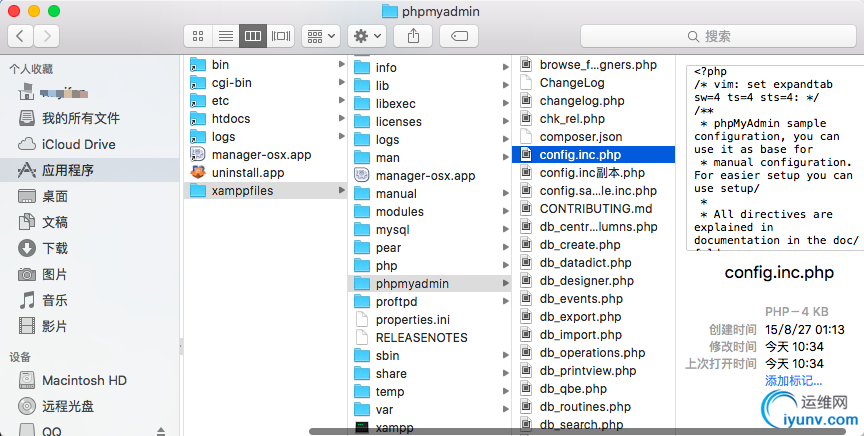
Task: Open 下载 in sidebar
Action: (89, 248)
